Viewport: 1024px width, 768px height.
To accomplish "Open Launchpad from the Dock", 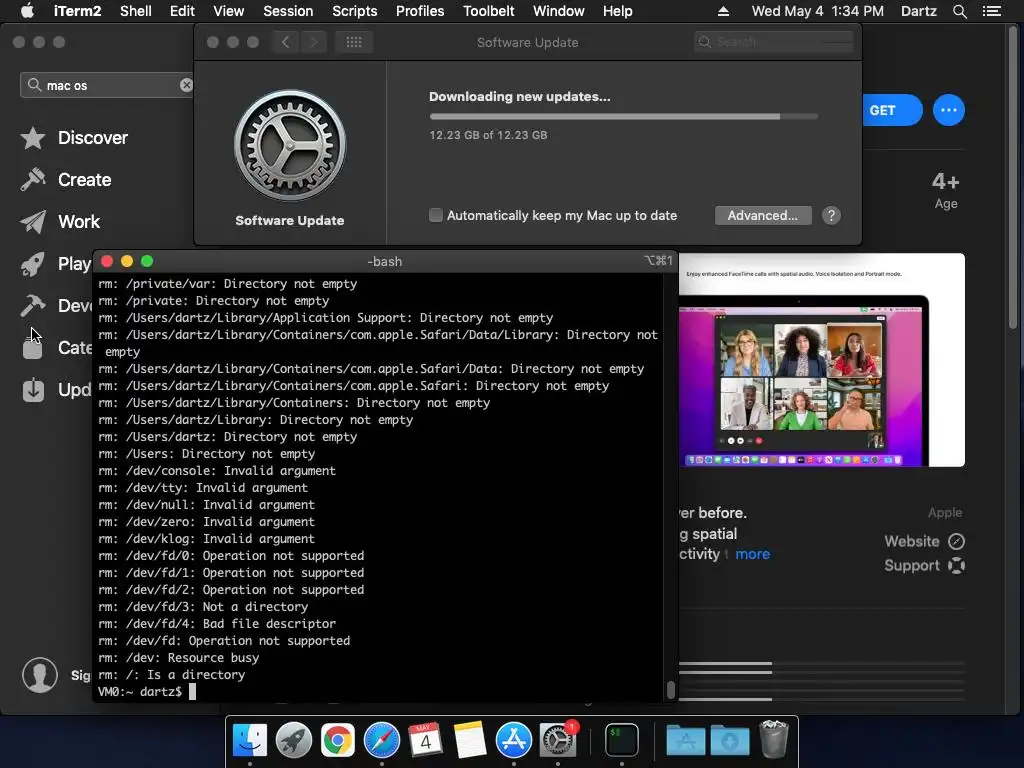I will (x=293, y=740).
